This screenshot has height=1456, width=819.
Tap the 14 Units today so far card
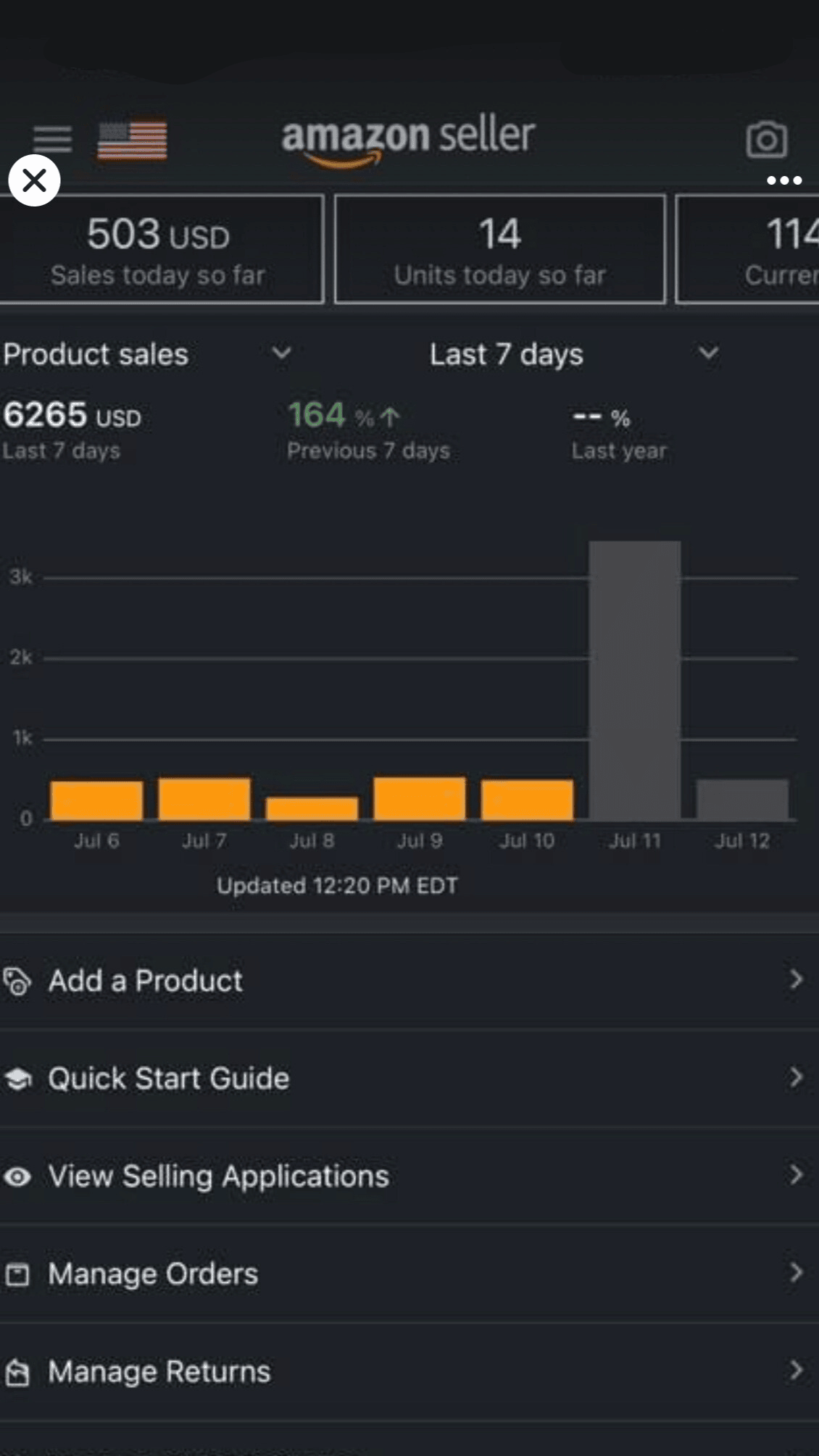(499, 249)
